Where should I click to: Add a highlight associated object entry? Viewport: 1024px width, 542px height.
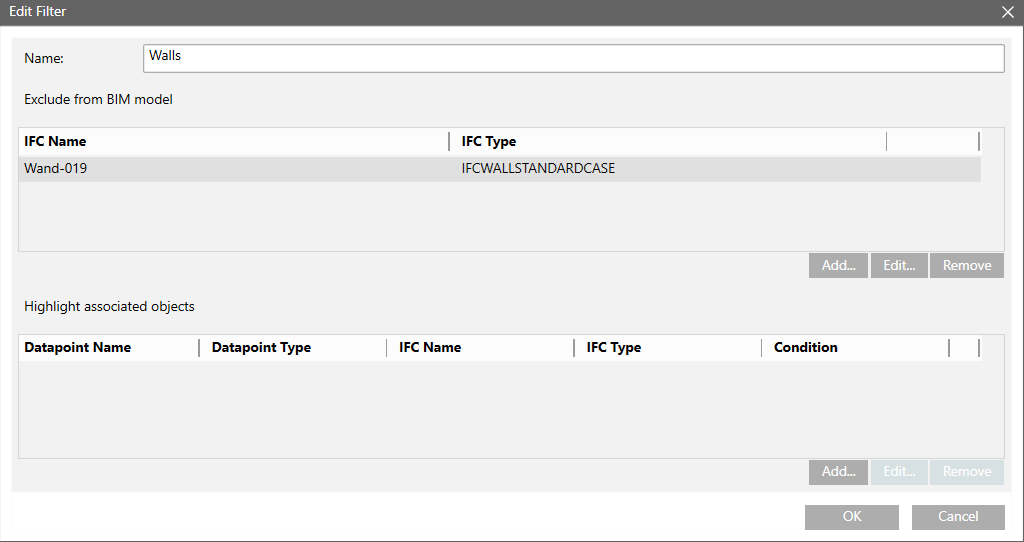point(838,472)
